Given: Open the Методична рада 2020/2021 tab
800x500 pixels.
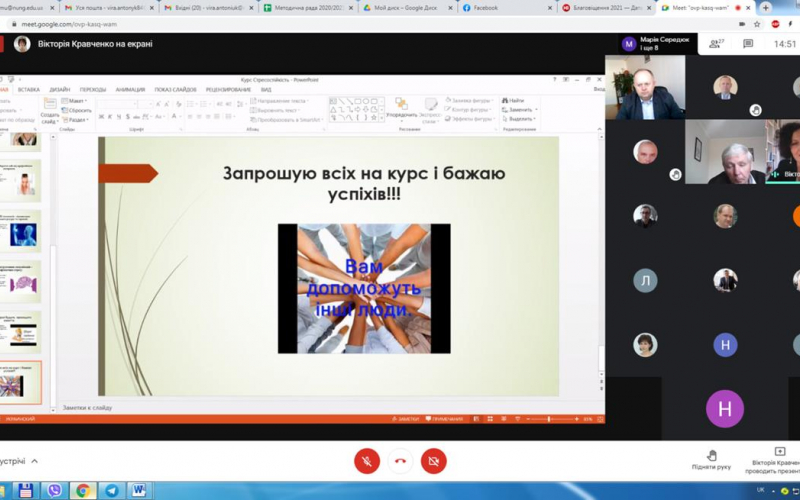Looking at the screenshot, I should coord(308,8).
